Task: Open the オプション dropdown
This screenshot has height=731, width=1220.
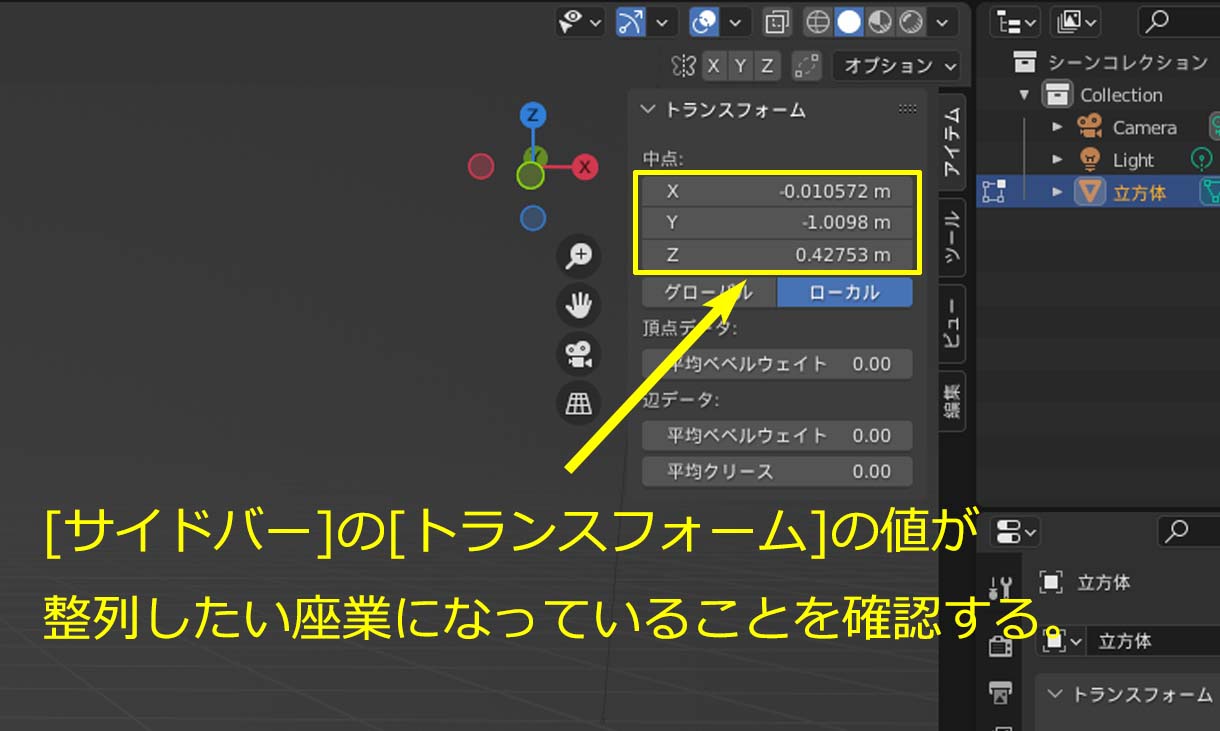Action: point(896,66)
